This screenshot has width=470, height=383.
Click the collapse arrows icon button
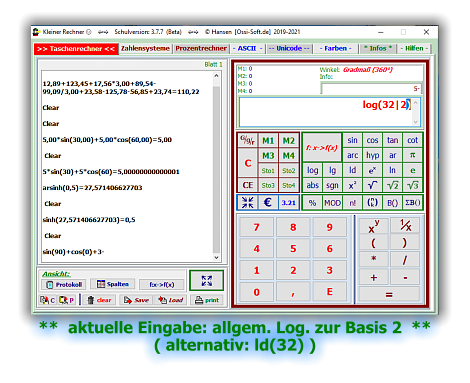click(x=247, y=202)
